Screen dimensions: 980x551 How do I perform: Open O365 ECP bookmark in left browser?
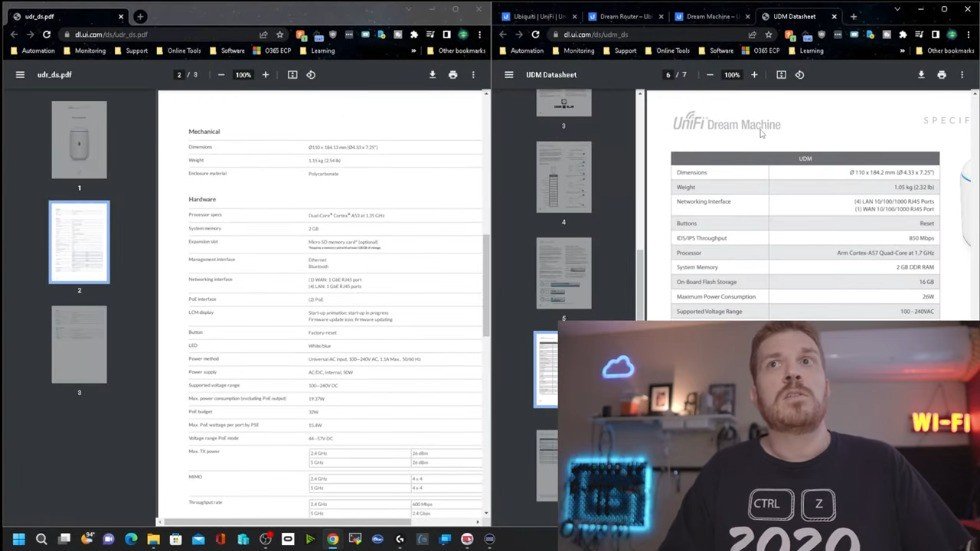coord(272,51)
